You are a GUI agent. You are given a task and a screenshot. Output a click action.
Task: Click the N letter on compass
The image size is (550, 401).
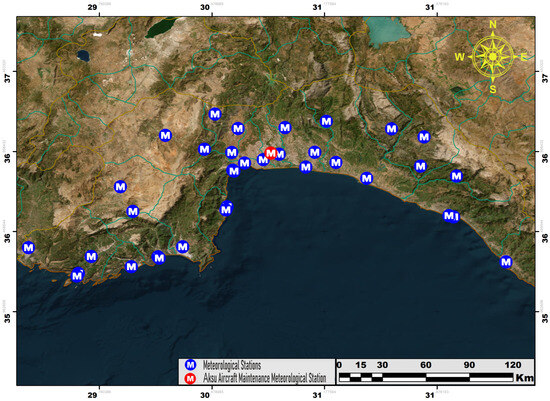click(x=493, y=25)
